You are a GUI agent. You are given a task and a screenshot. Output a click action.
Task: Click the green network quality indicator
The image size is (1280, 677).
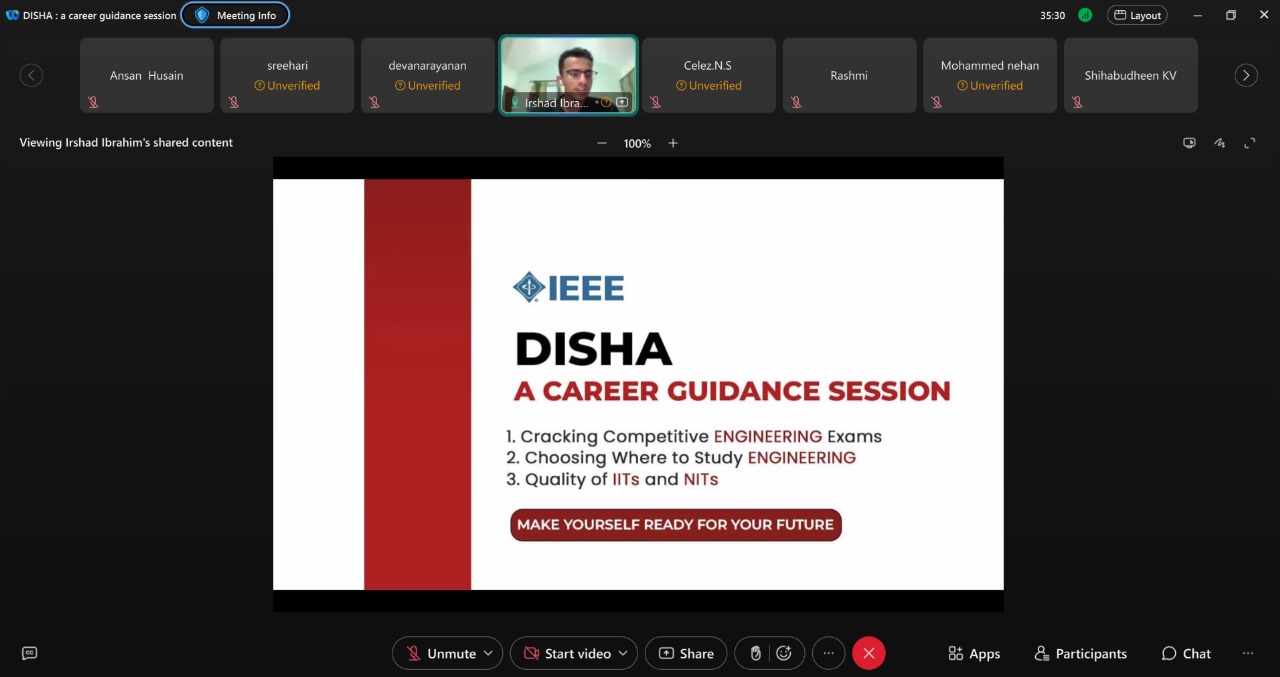(1085, 15)
